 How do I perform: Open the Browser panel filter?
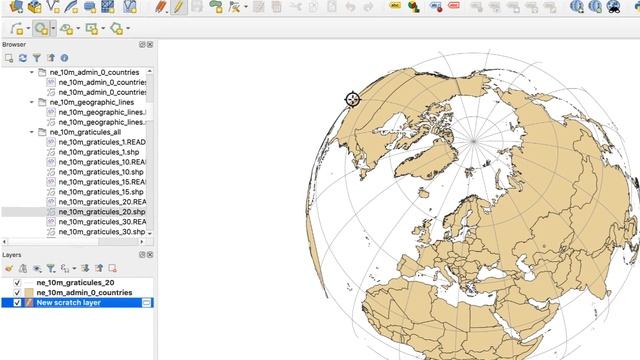tap(37, 58)
